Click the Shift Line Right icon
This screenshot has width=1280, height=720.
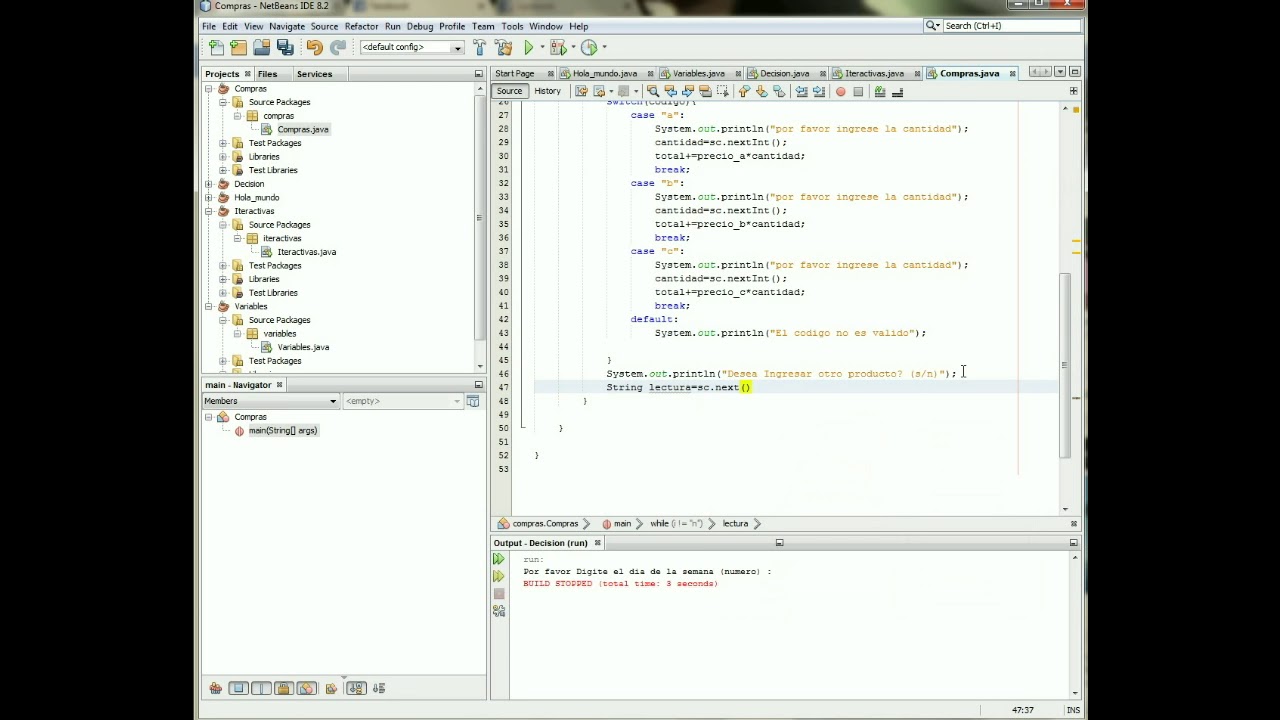[818, 92]
